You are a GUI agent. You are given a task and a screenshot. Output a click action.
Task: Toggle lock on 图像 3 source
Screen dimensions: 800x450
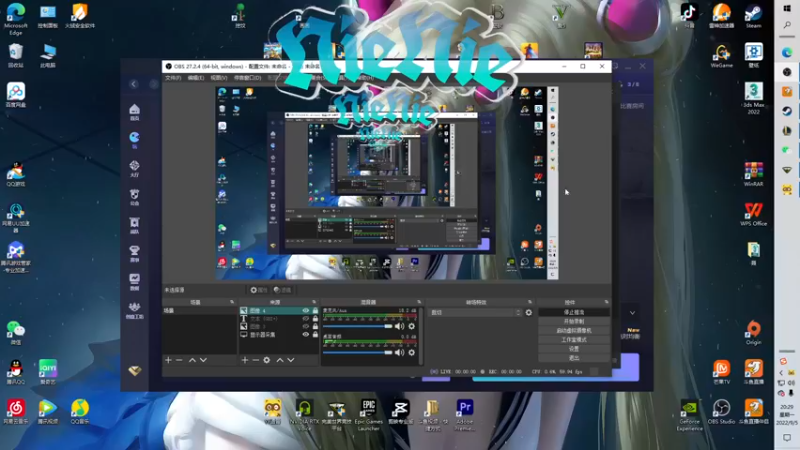pyautogui.click(x=315, y=327)
